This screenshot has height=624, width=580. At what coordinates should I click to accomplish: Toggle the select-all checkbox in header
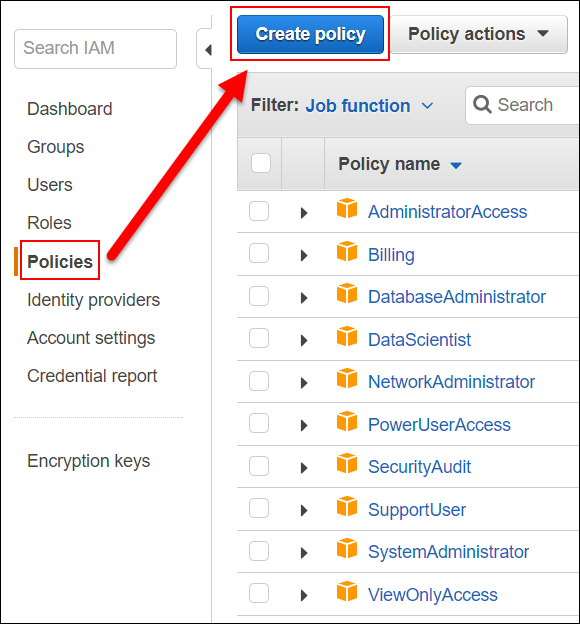[x=261, y=163]
